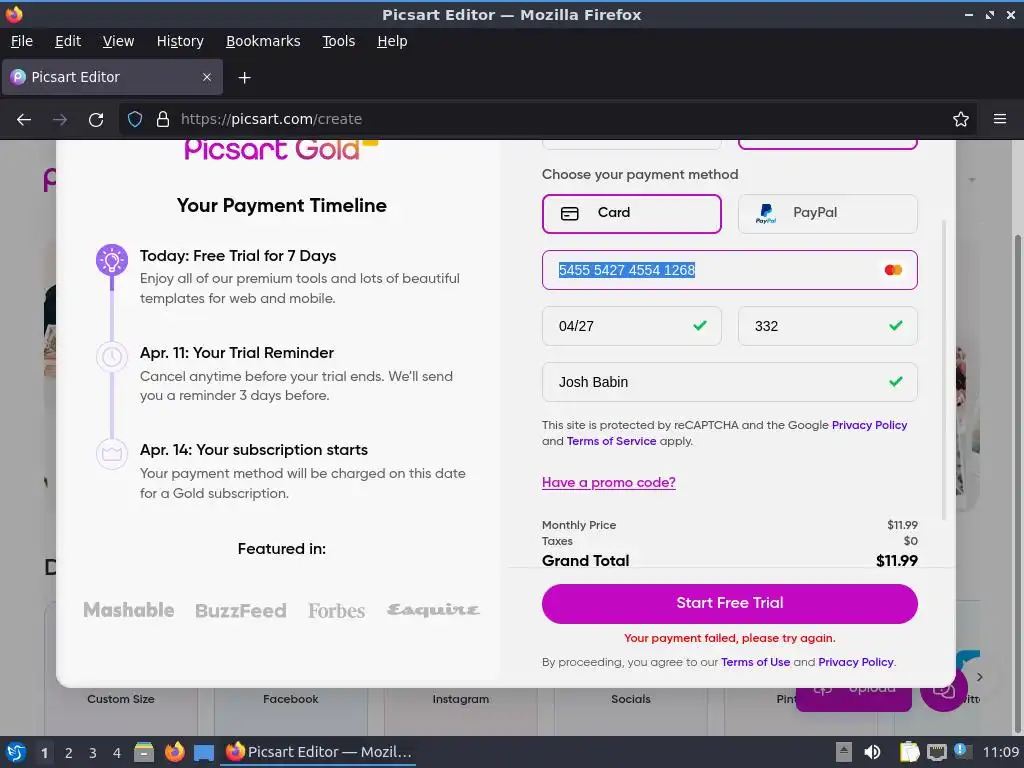This screenshot has width=1024, height=768.
Task: Click the Forbes logo
Action: 336,611
